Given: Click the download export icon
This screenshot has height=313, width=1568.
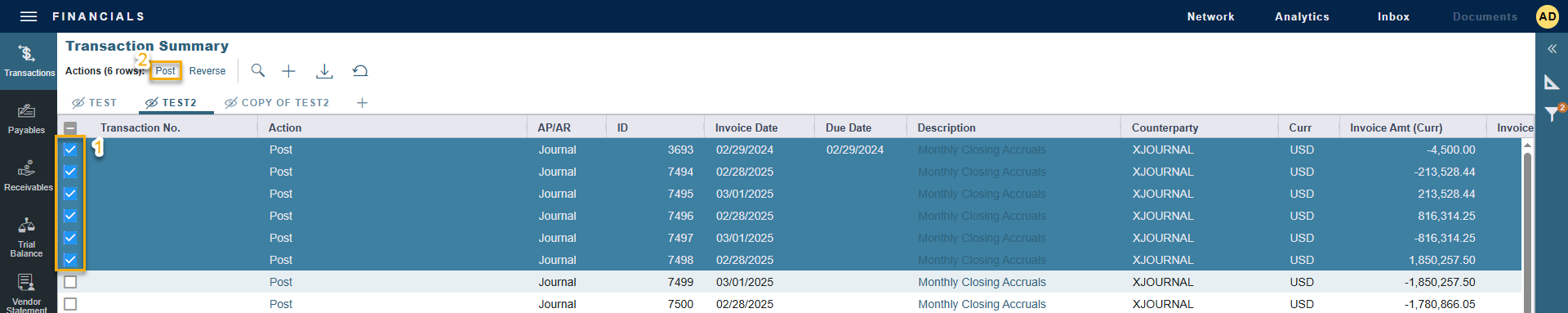Looking at the screenshot, I should click(324, 71).
